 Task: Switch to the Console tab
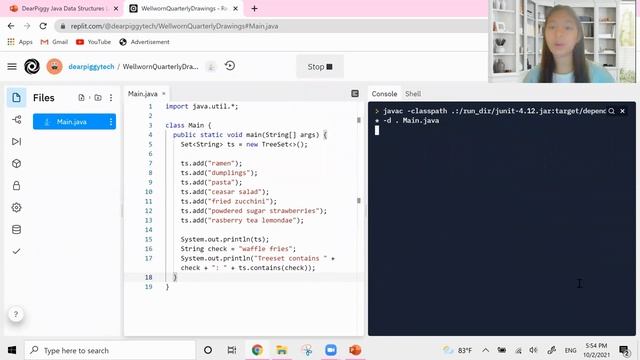pyautogui.click(x=384, y=94)
